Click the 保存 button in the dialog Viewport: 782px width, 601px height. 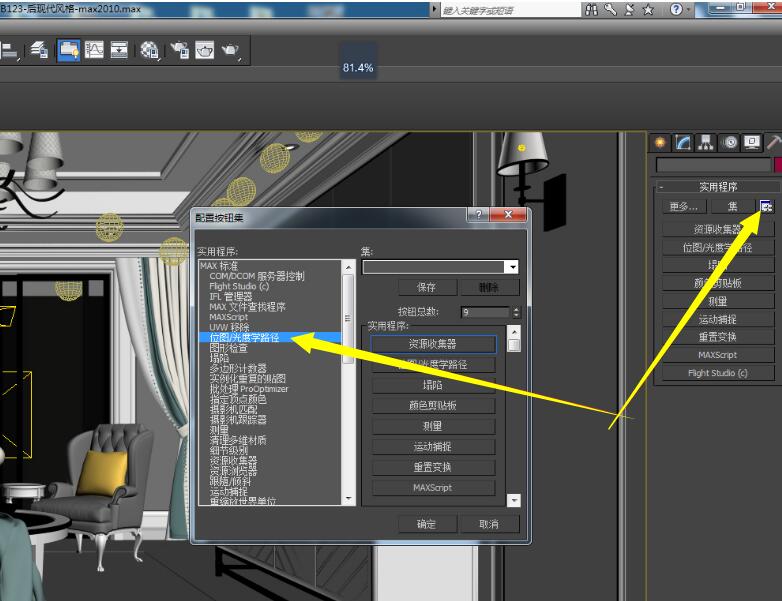tap(427, 287)
